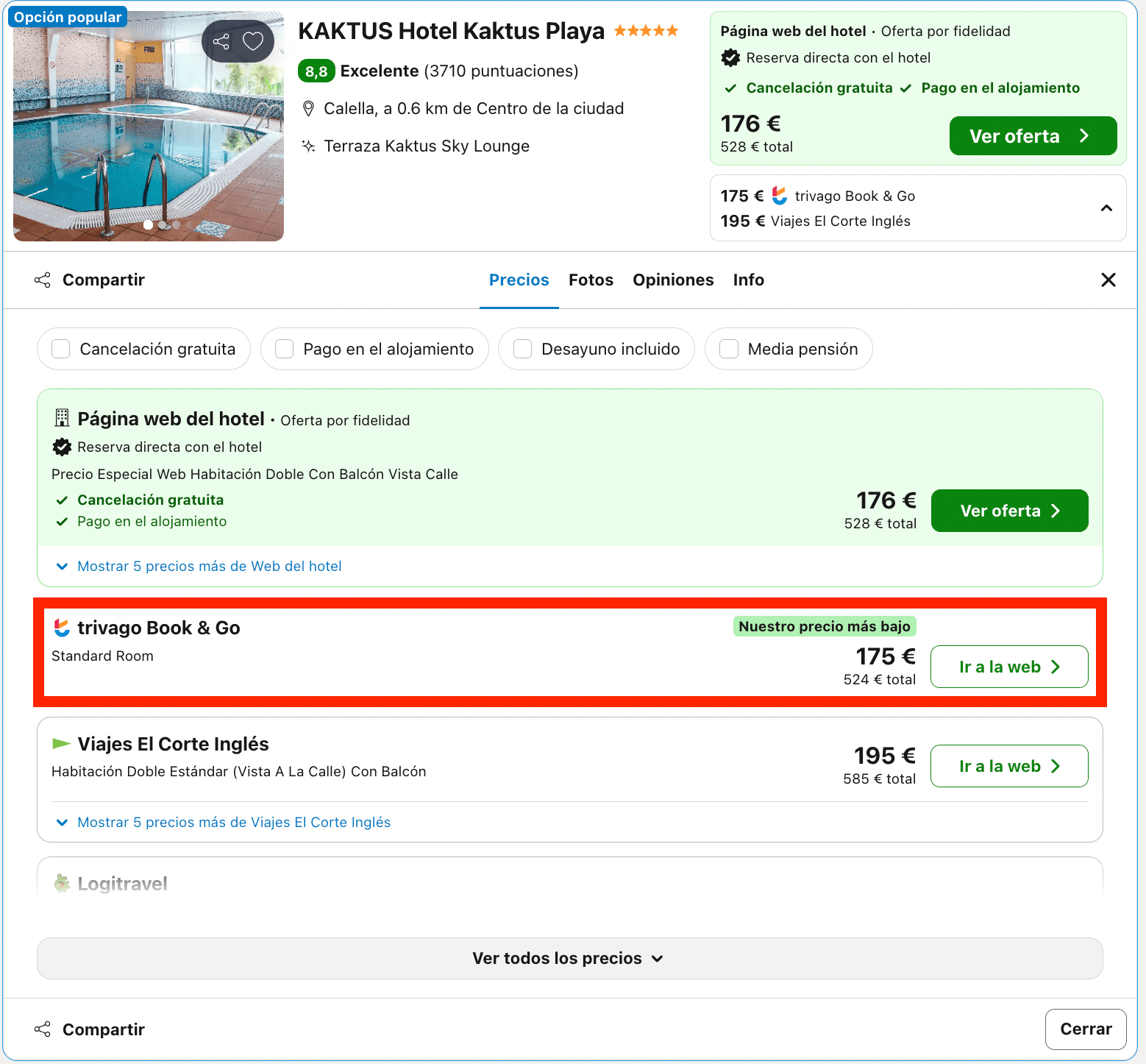Image resolution: width=1146 pixels, height=1064 pixels.
Task: Click the 585 € total text
Action: (880, 779)
